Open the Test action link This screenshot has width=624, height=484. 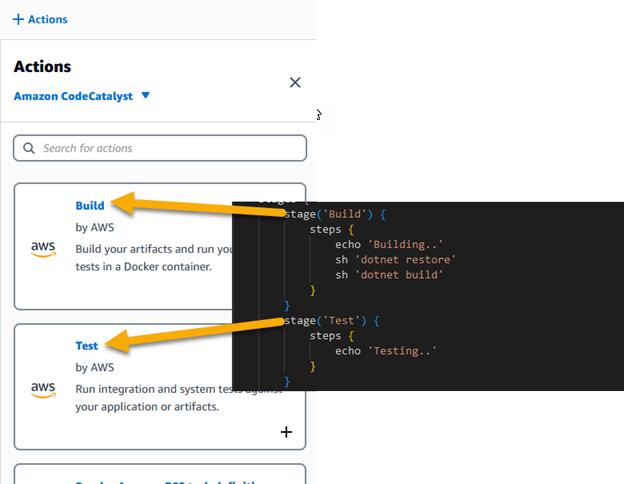point(87,345)
